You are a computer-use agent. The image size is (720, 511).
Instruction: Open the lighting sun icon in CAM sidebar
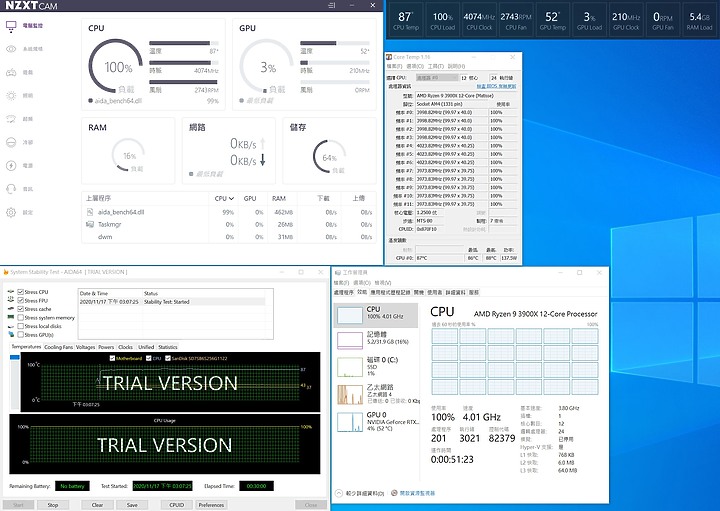pos(11,95)
